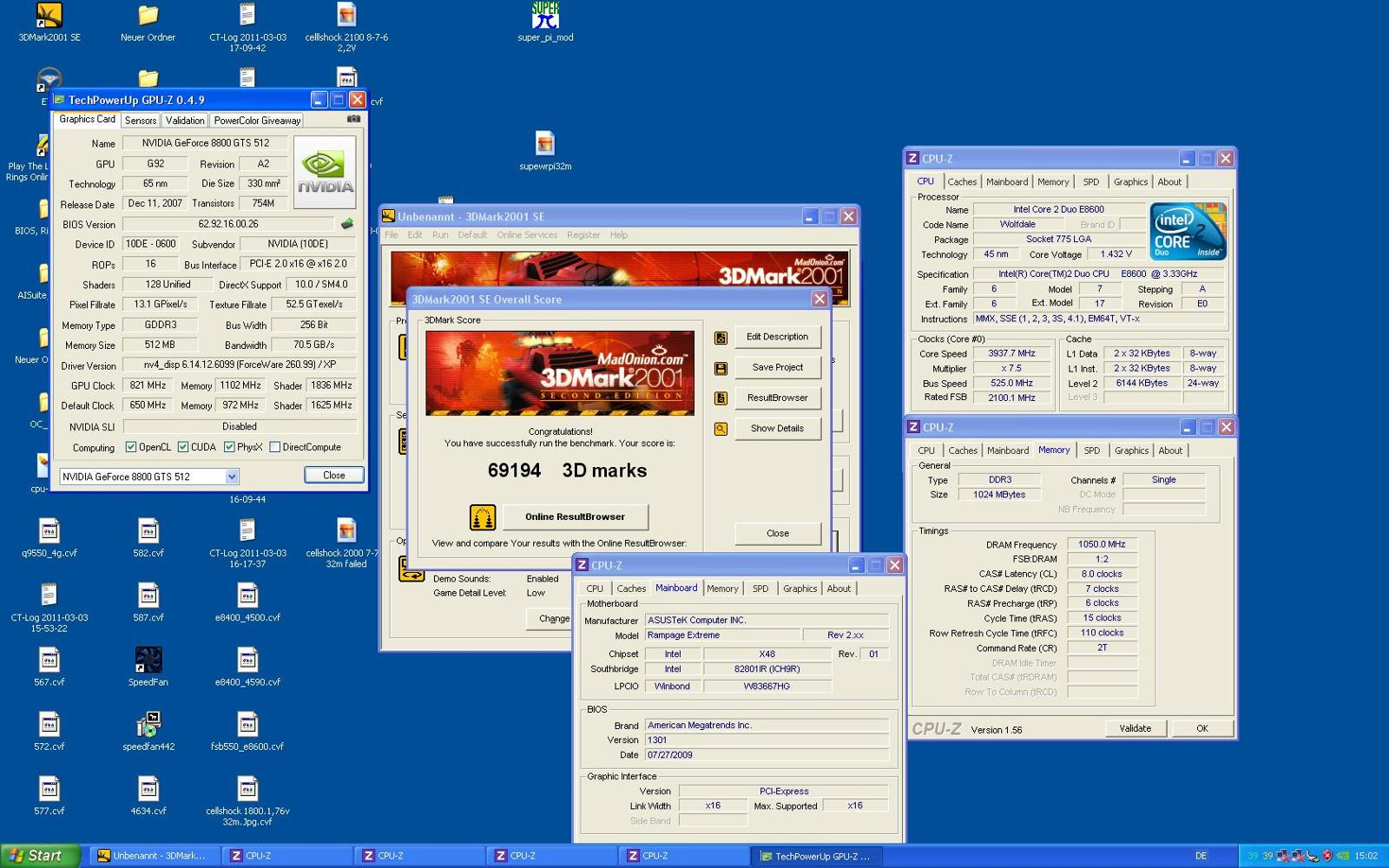This screenshot has width=1389, height=868.
Task: Click the GPU-Z screenshot camera icon
Action: click(x=353, y=119)
